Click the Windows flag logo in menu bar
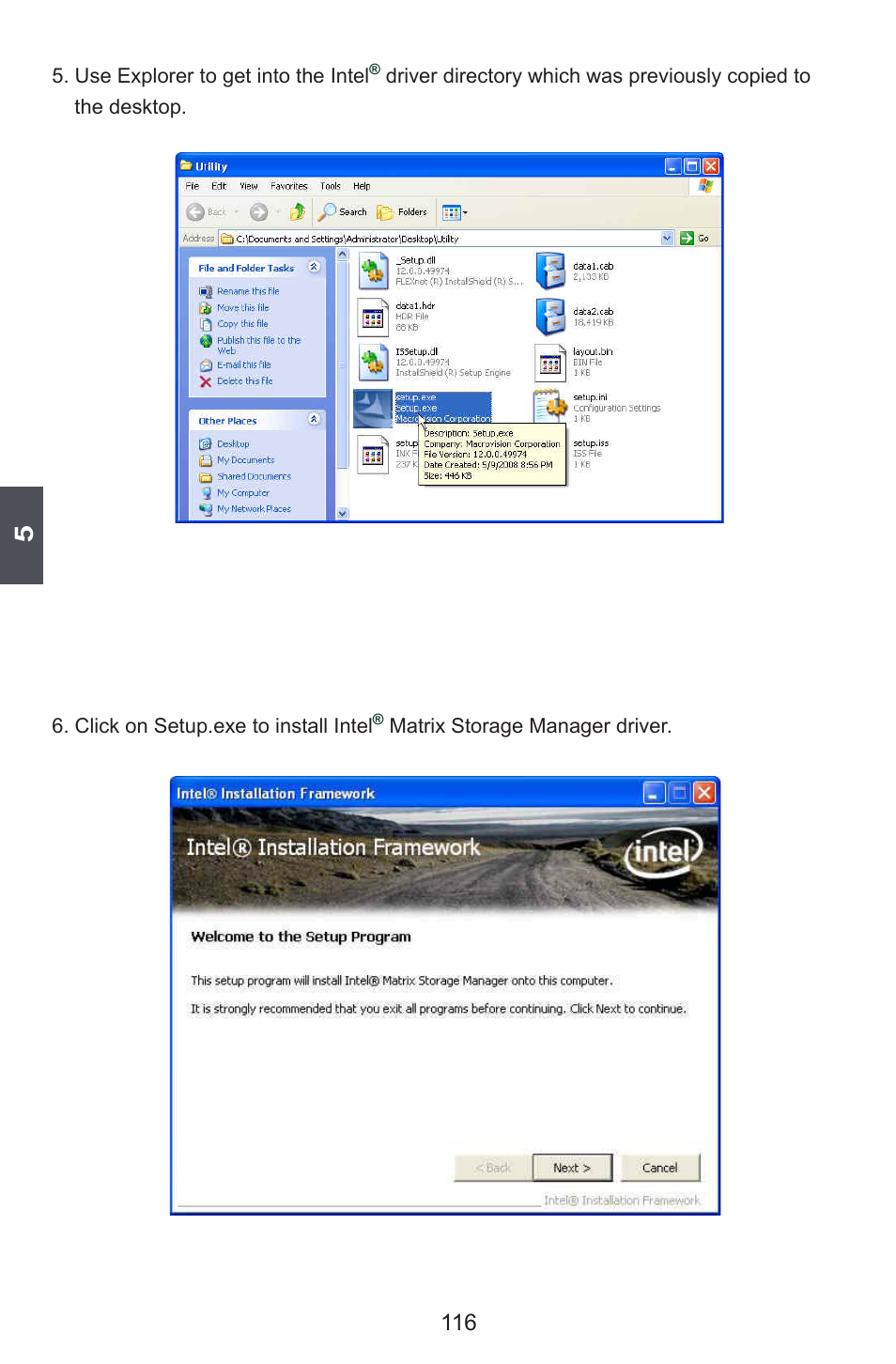 pos(704,186)
